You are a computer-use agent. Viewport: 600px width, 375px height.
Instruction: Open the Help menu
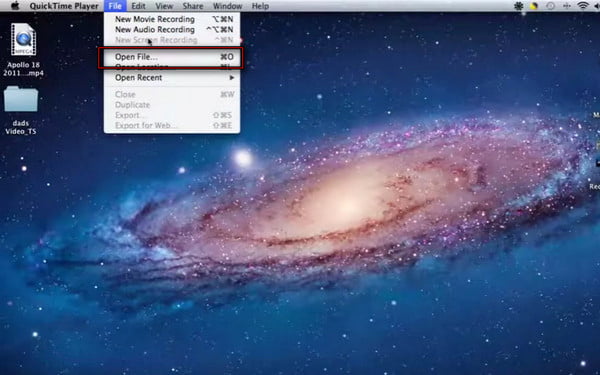pos(260,6)
